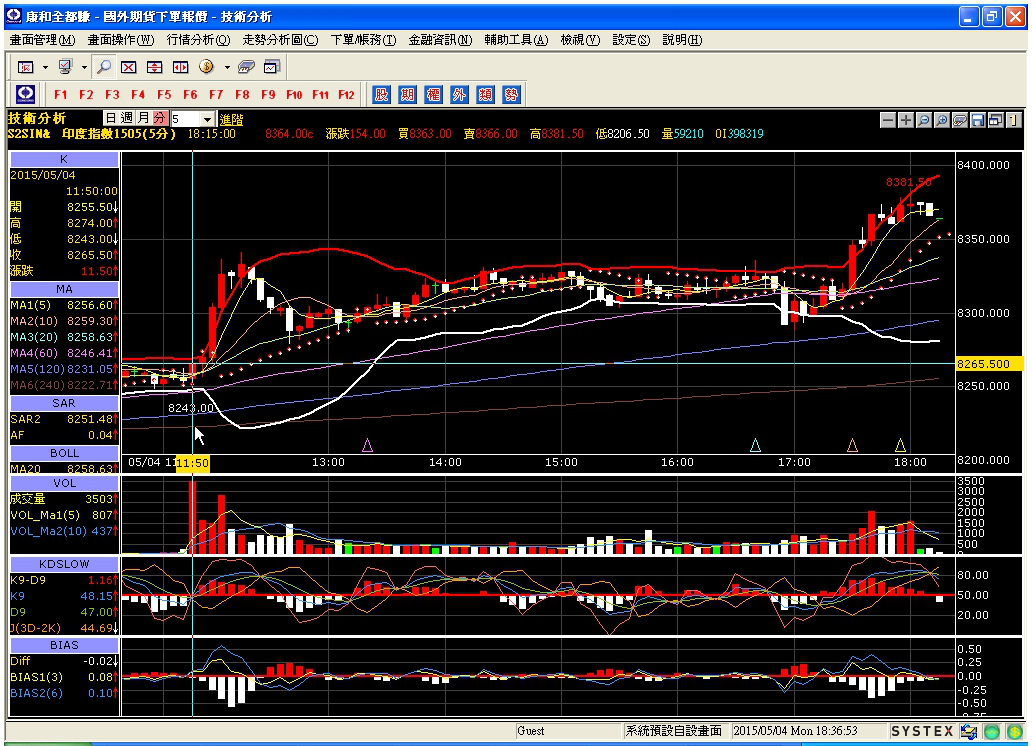1032x746 pixels.
Task: Click the BIAS indicator panel header
Action: point(64,645)
